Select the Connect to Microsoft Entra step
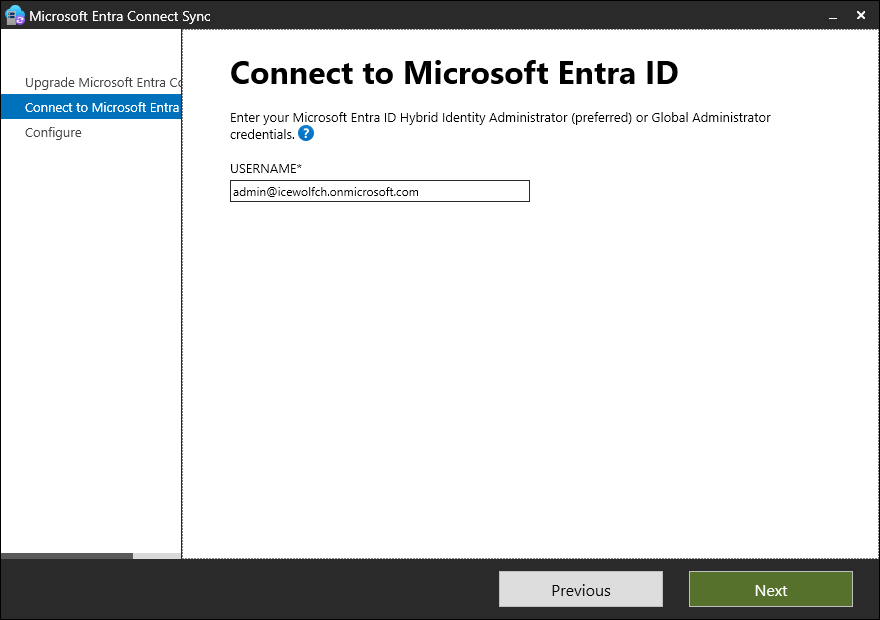The image size is (880, 620). coord(91,107)
